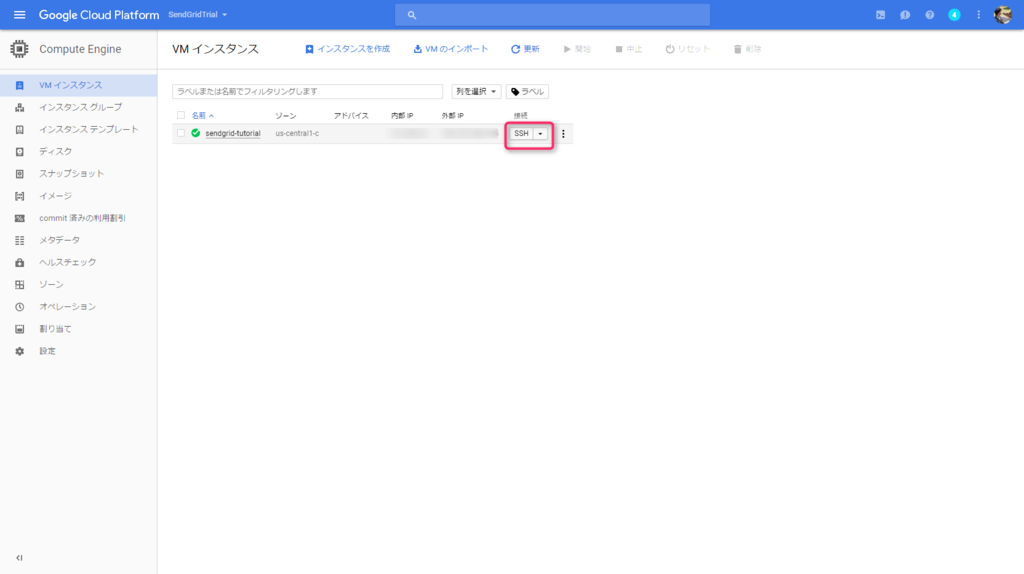Click the 設定 gear icon
1024x574 pixels.
pyautogui.click(x=20, y=351)
